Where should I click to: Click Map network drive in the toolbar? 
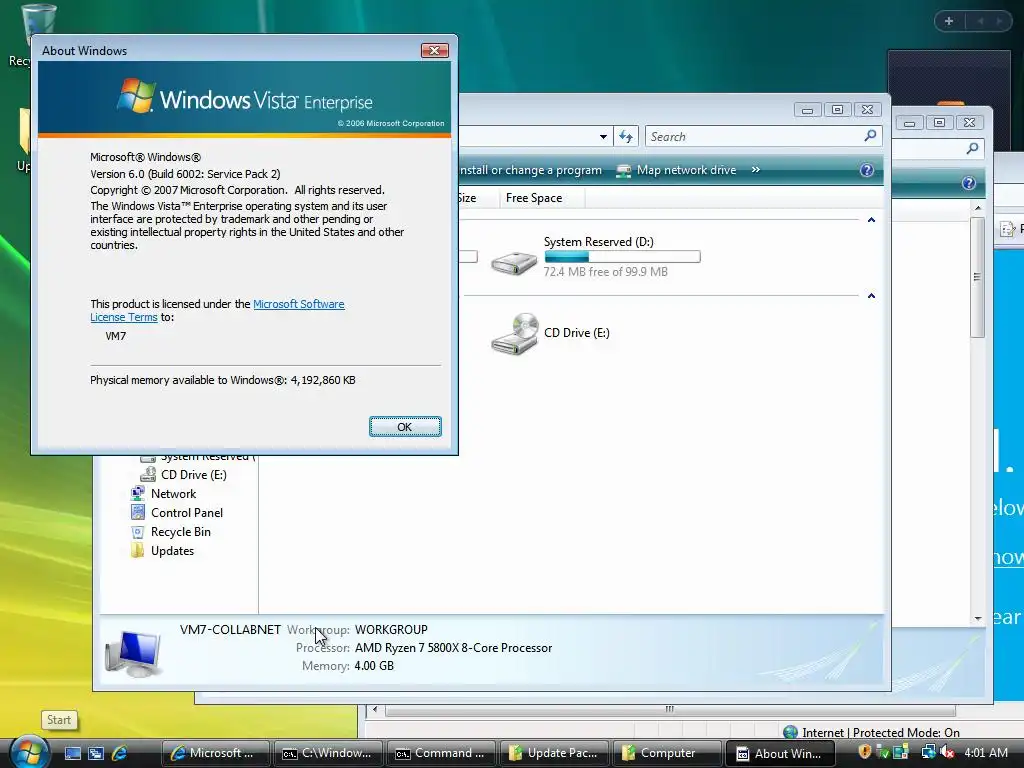676,170
